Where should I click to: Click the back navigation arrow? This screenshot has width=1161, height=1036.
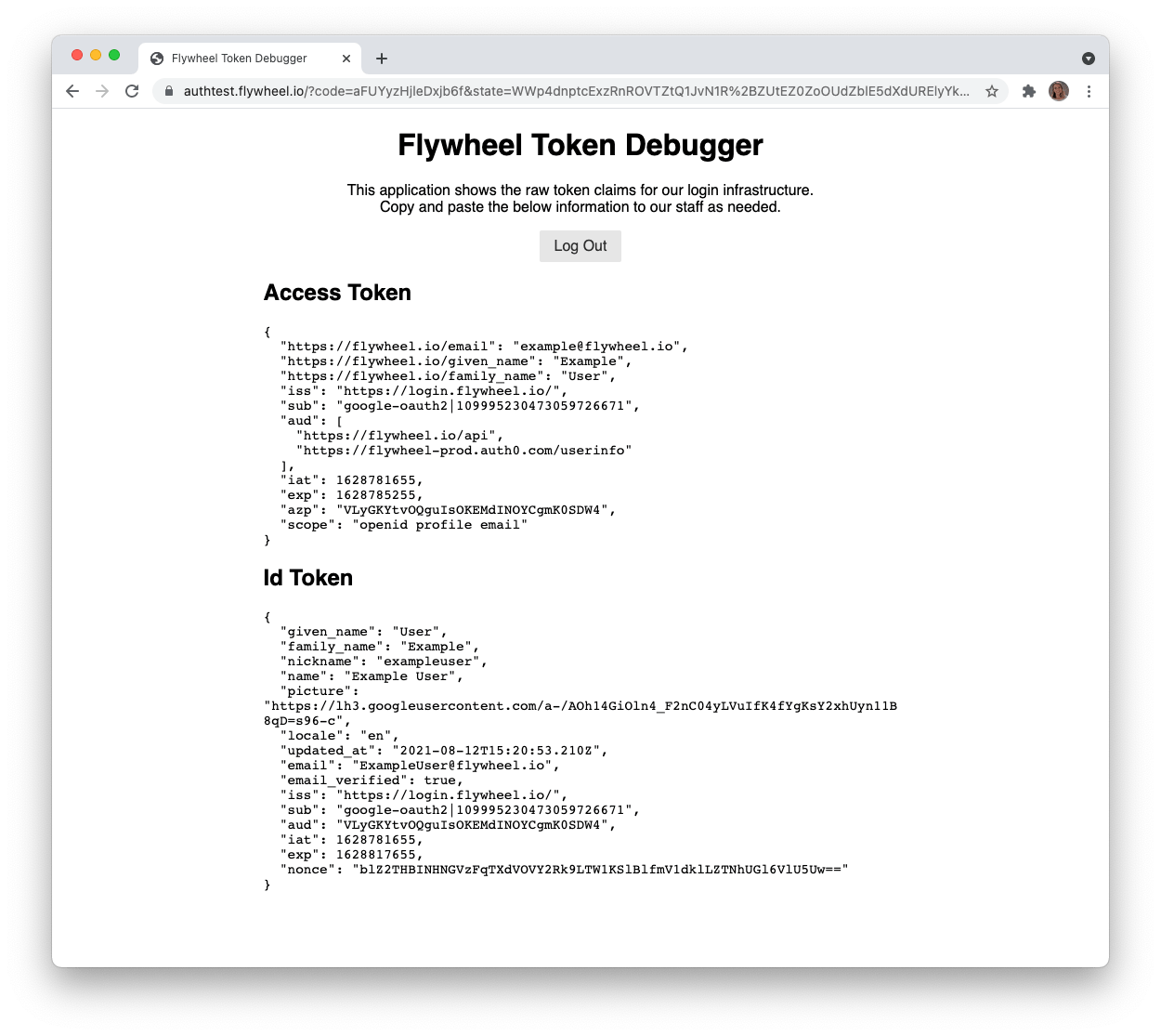click(72, 91)
